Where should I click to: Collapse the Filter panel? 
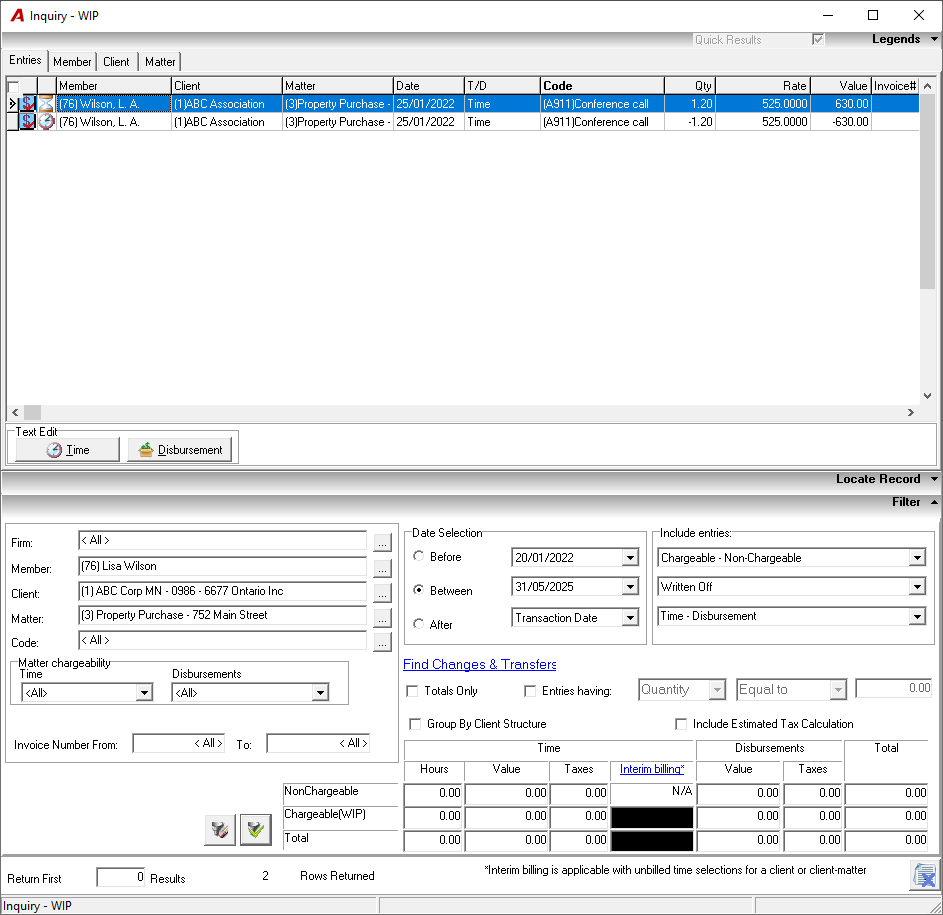tap(934, 502)
